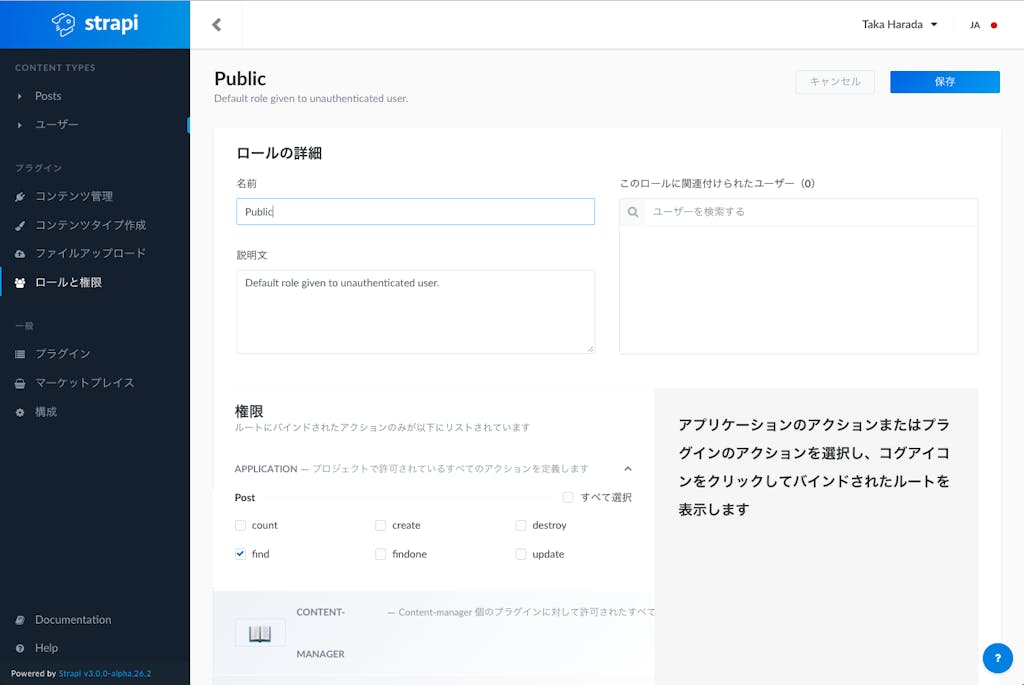
Task: Follow the Strapi v3.0.0-alpha.26.2 link
Action: (104, 673)
